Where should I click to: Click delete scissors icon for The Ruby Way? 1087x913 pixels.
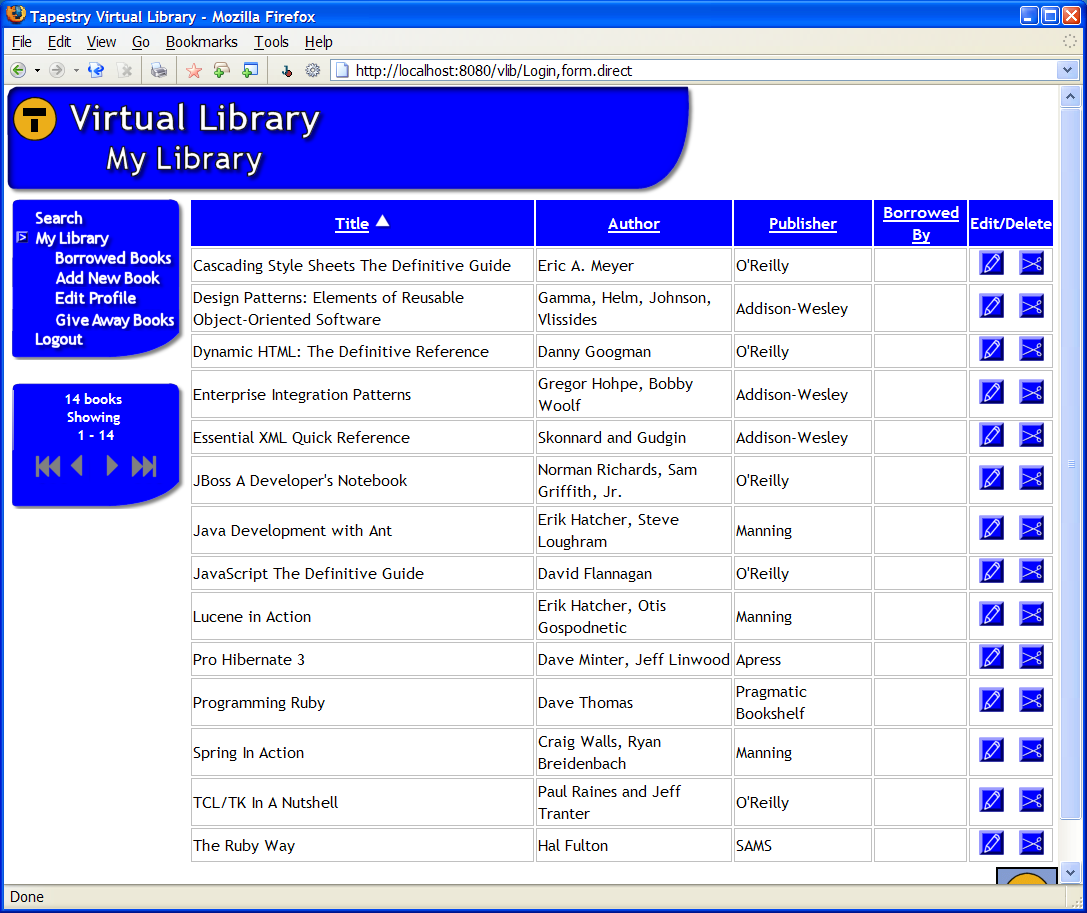pos(1031,843)
